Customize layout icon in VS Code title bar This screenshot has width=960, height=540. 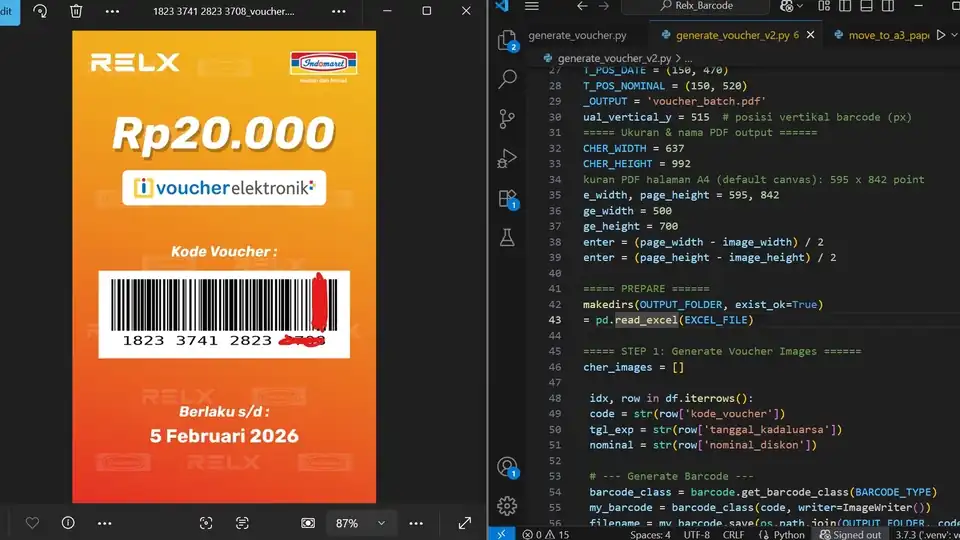pos(824,6)
